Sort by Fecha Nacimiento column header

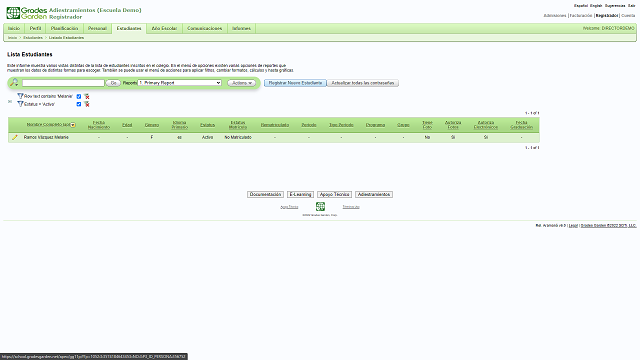[99, 125]
